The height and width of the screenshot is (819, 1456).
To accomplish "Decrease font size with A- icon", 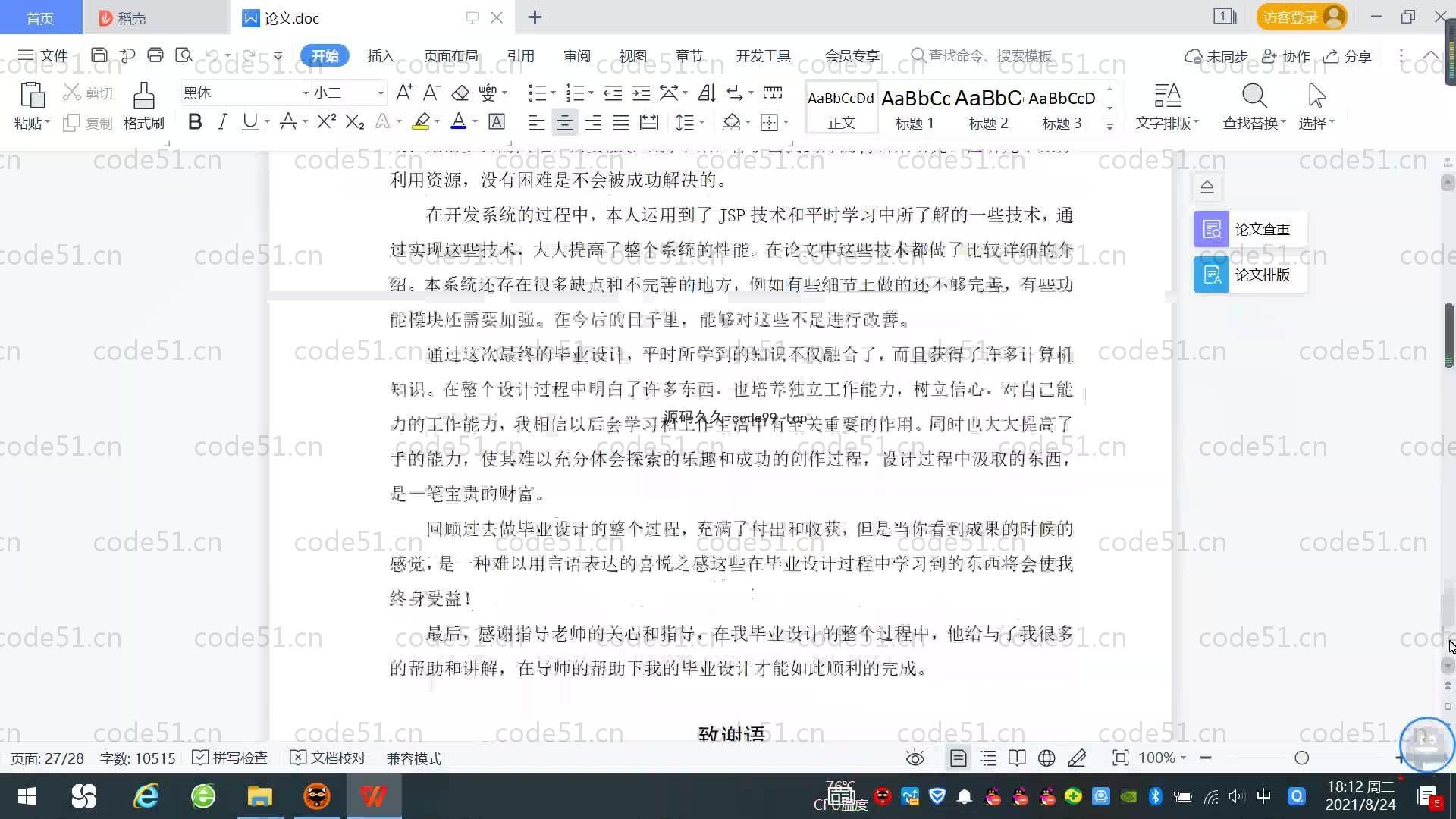I will (x=431, y=93).
